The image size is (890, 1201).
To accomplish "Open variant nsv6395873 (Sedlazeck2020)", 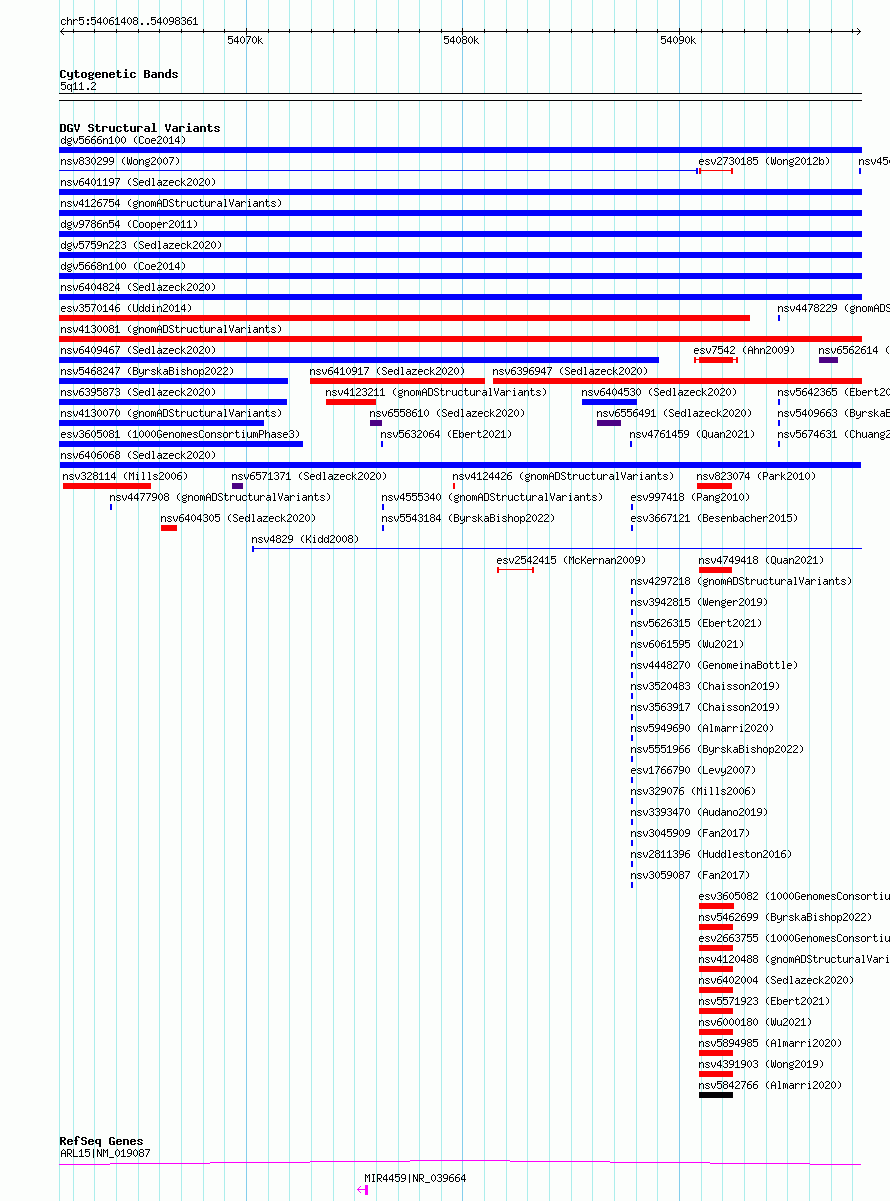I will [x=138, y=392].
